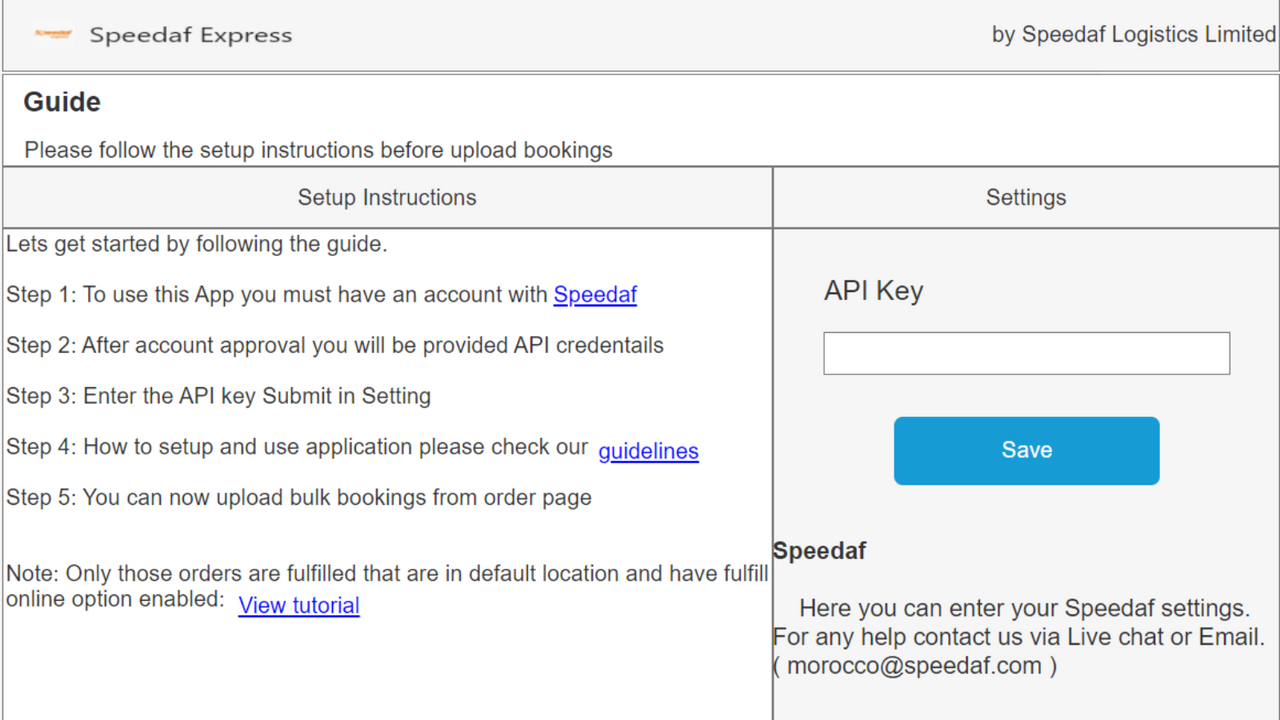Click 'Here you can enter your Speedaf settings' text

click(x=1025, y=607)
